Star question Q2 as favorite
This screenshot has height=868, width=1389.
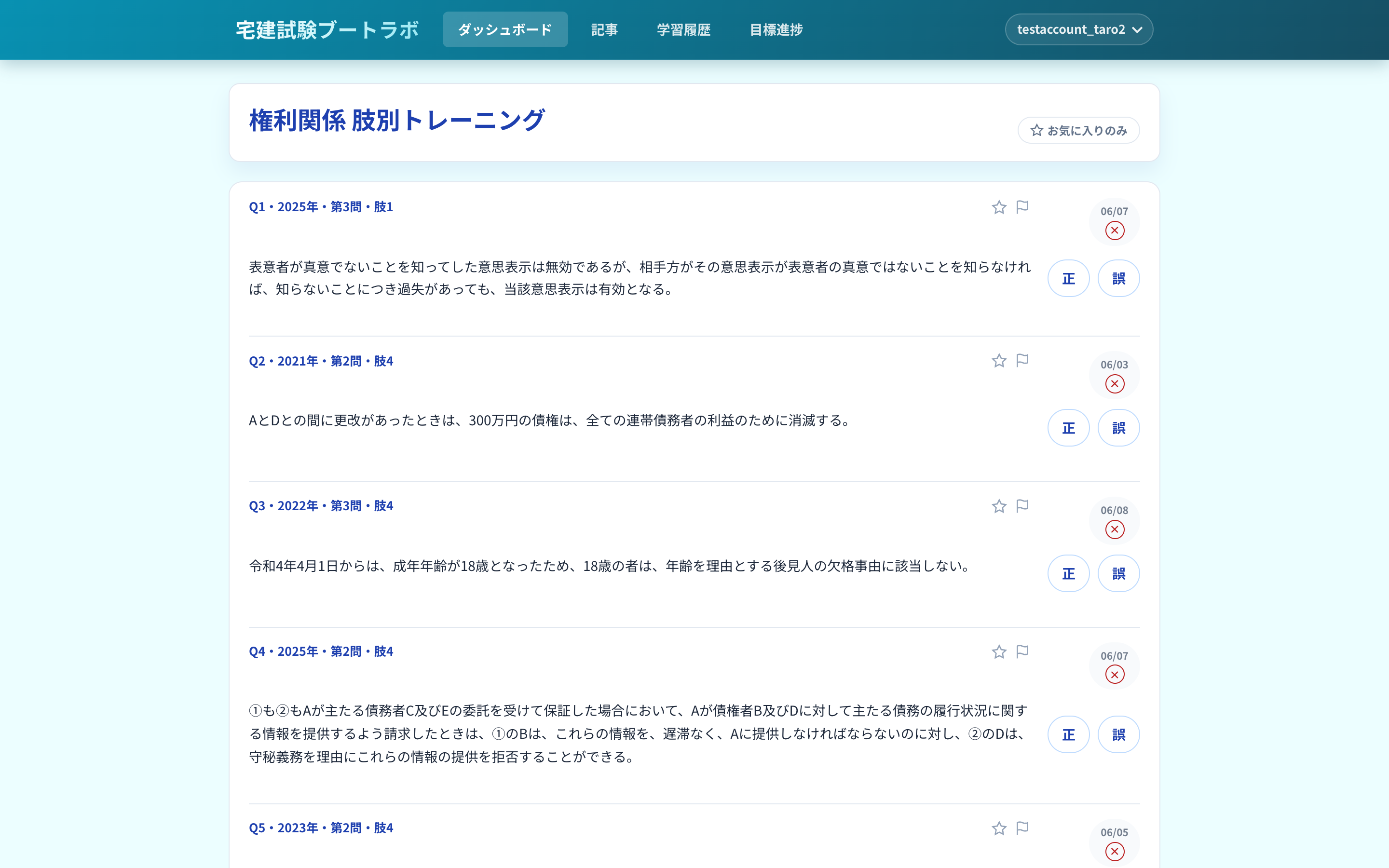(999, 361)
